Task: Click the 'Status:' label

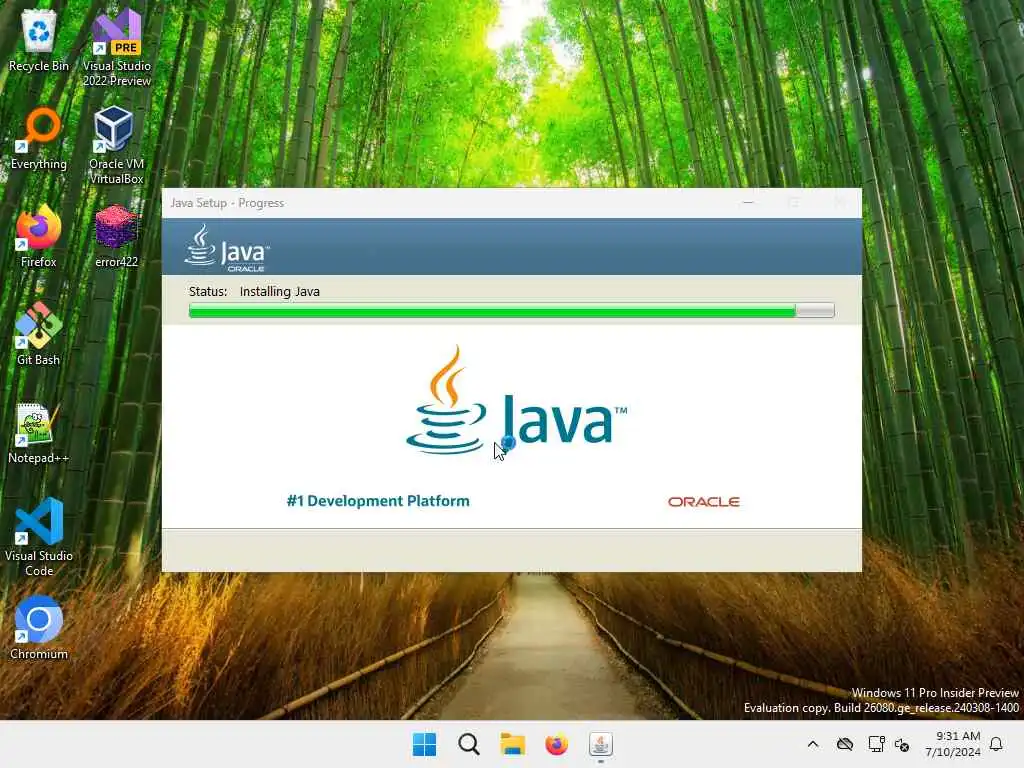Action: 208,291
